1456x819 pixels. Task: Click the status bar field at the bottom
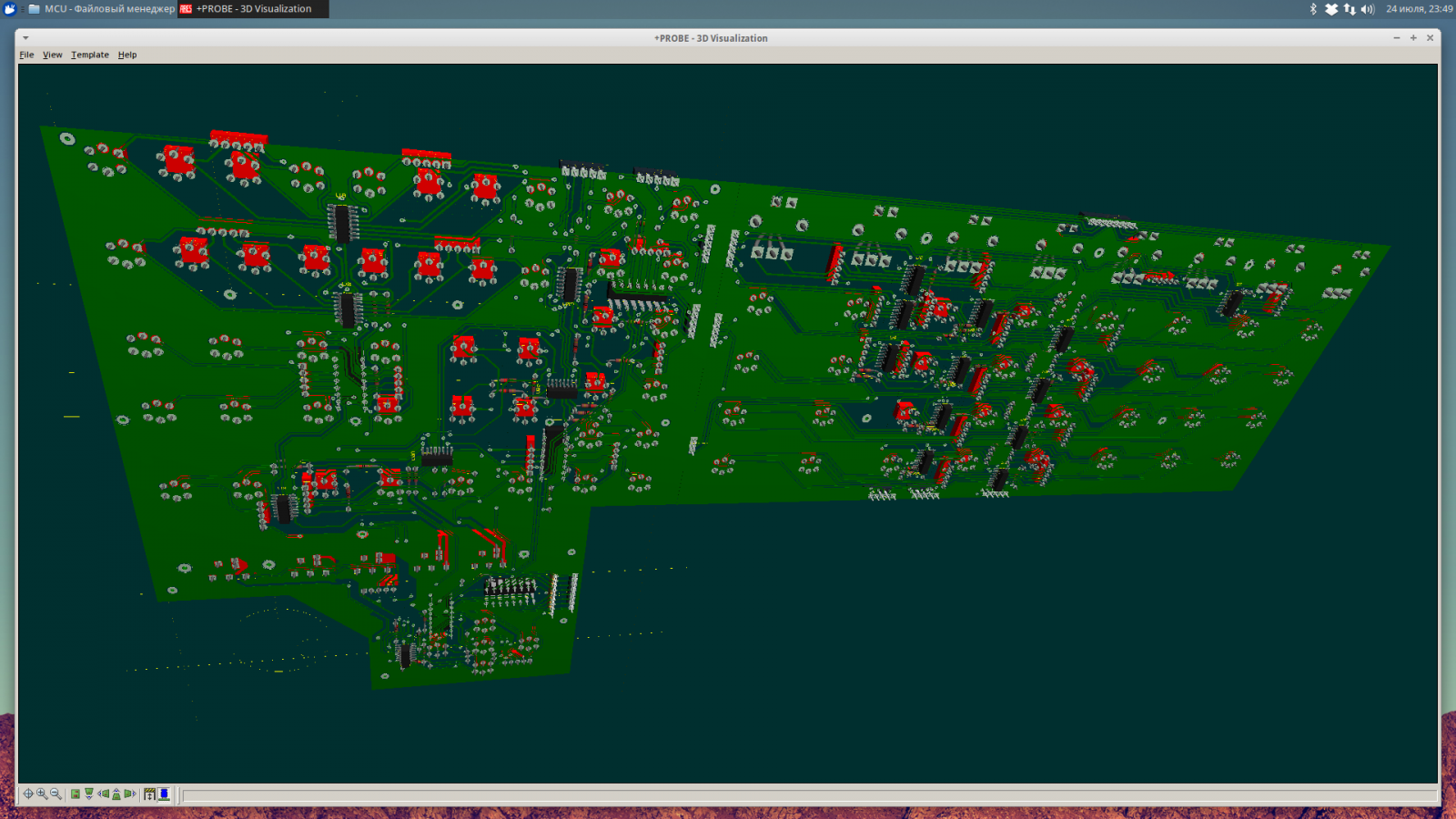pos(808,795)
